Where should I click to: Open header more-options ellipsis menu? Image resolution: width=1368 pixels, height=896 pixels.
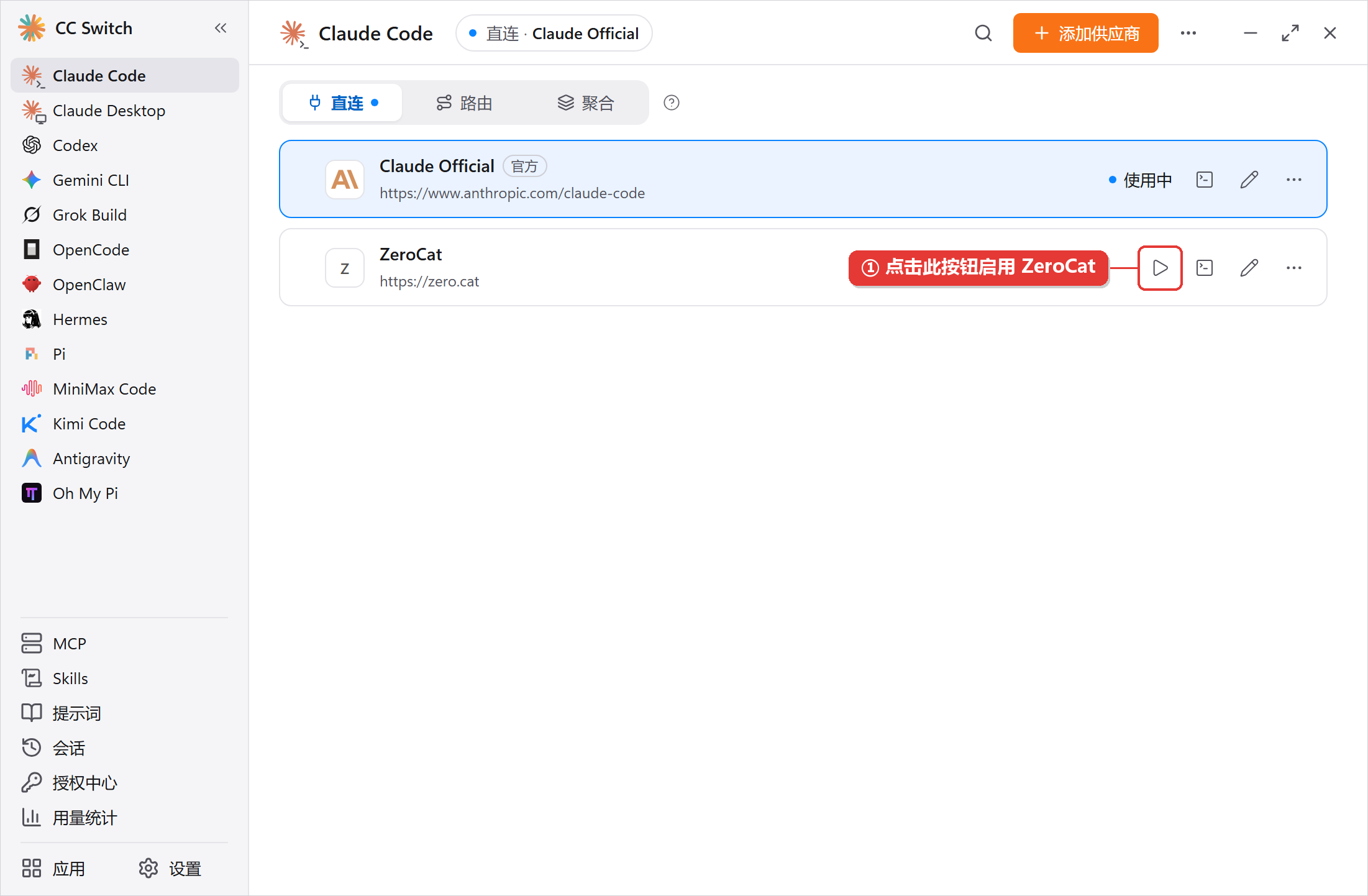coord(1188,33)
